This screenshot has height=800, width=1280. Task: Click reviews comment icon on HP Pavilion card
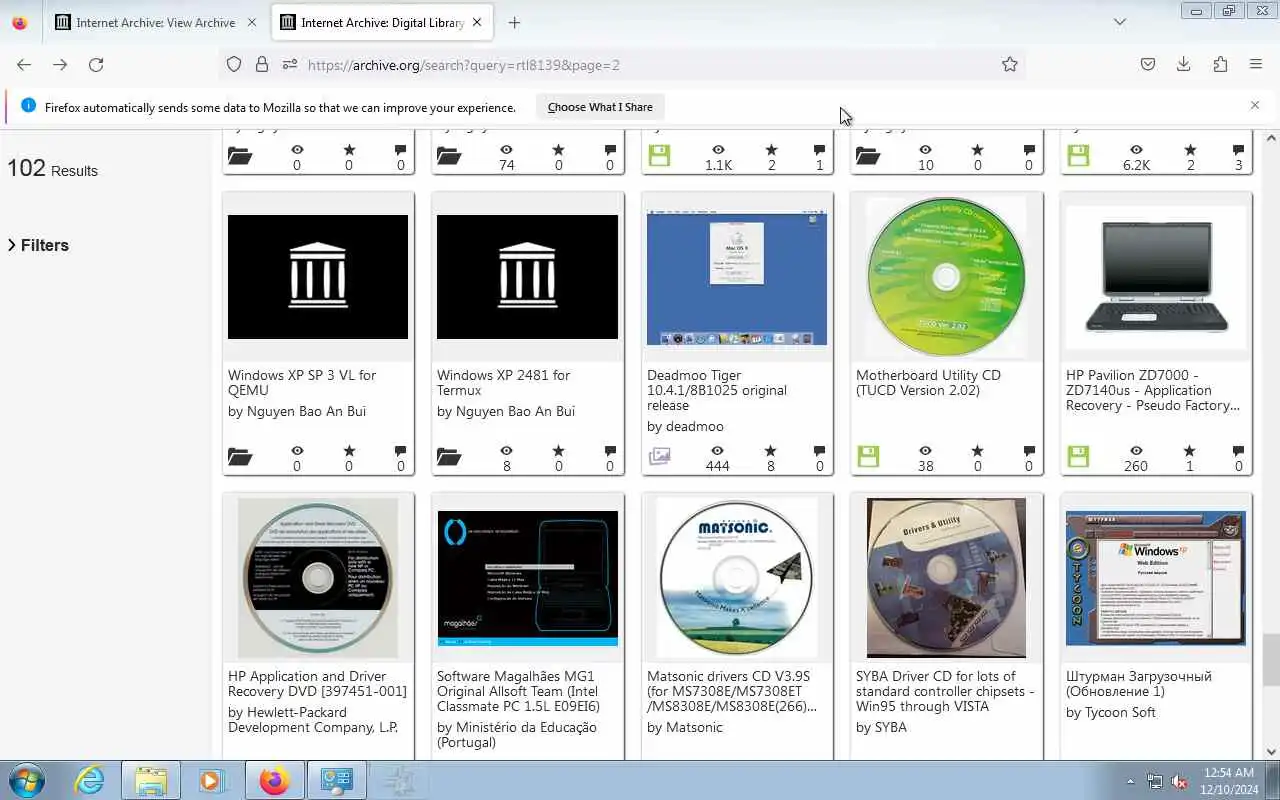[x=1238, y=451]
